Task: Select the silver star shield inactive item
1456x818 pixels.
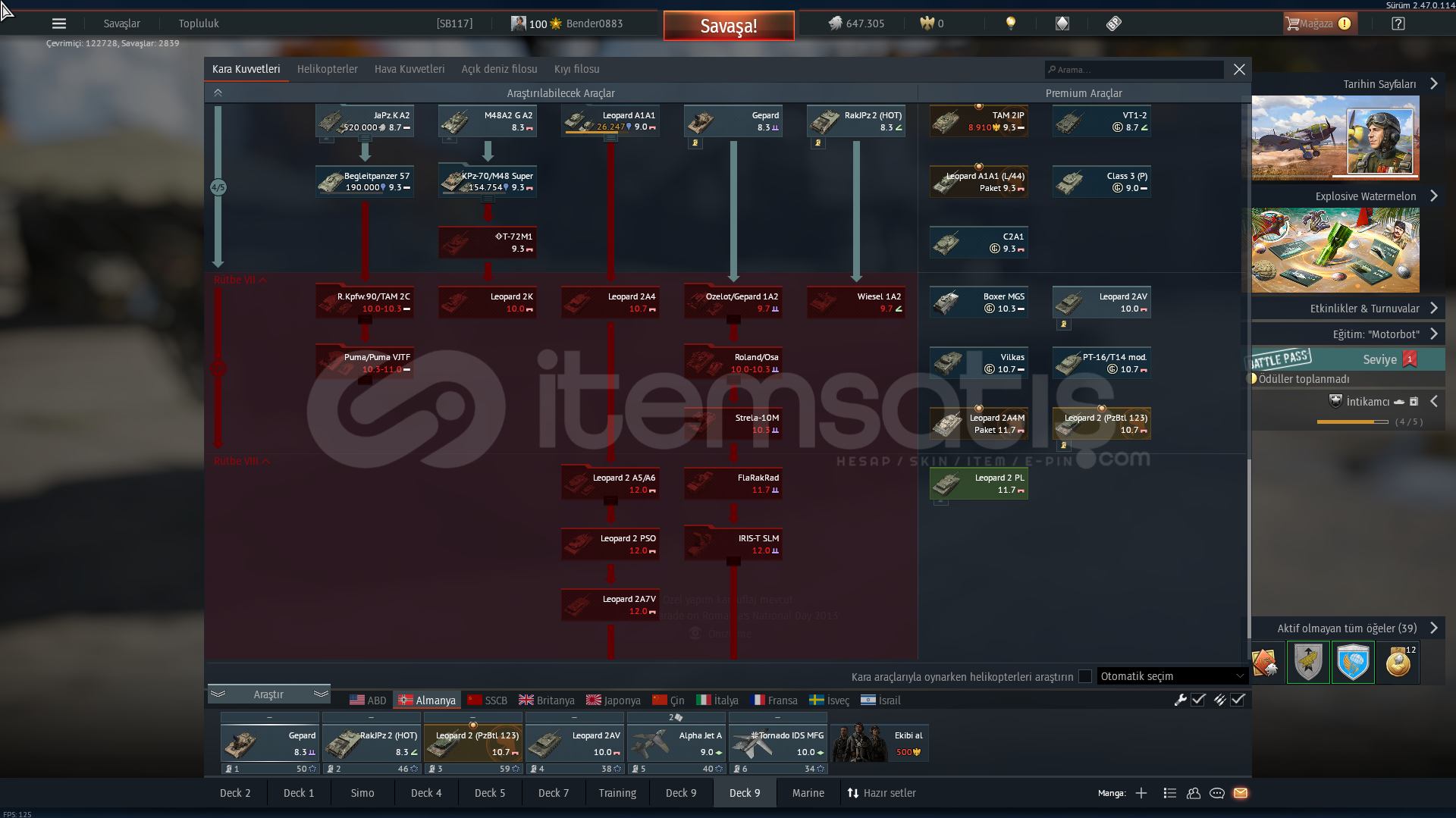Action: (x=1308, y=663)
